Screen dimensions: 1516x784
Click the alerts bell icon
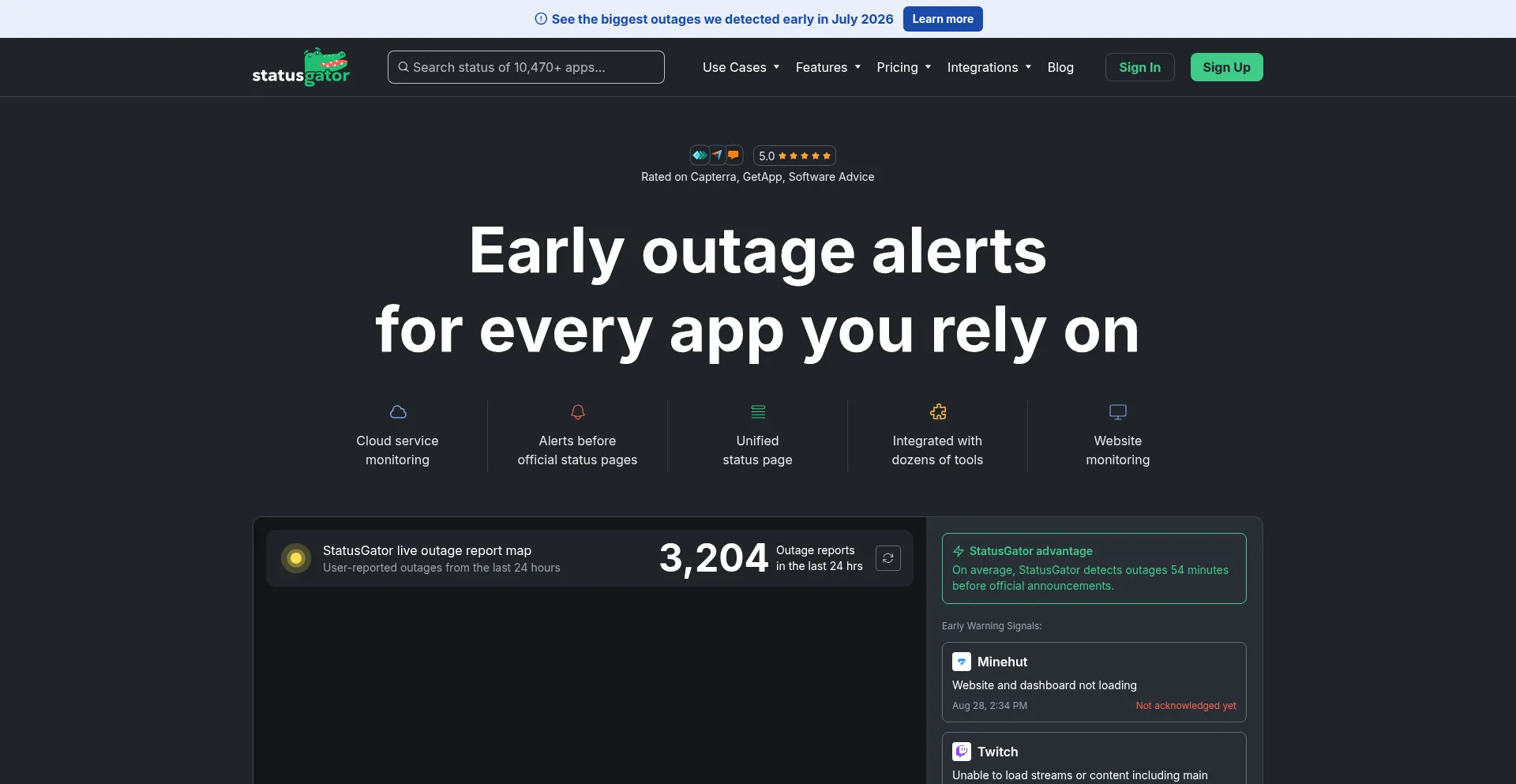578,412
